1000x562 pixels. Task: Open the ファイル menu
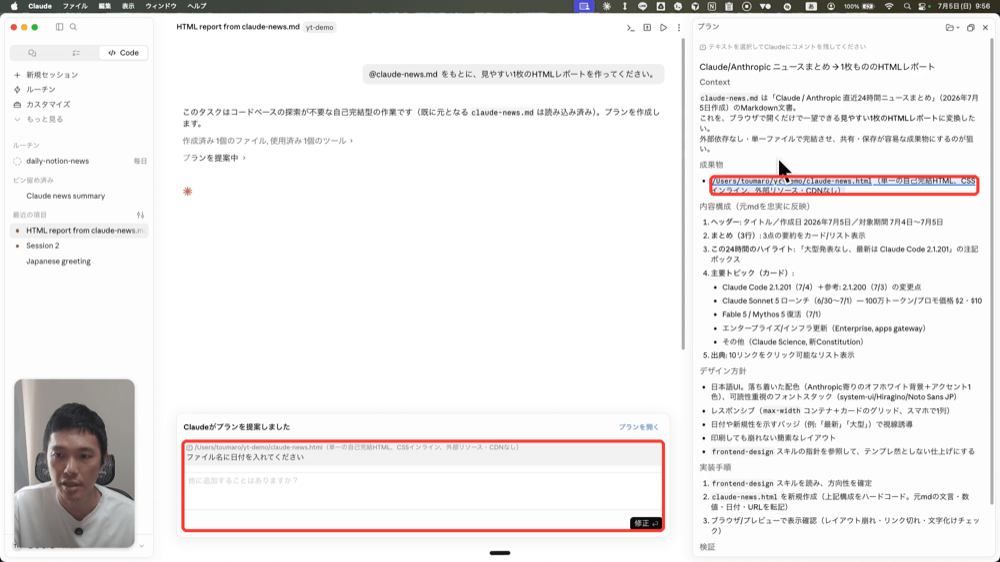75,6
